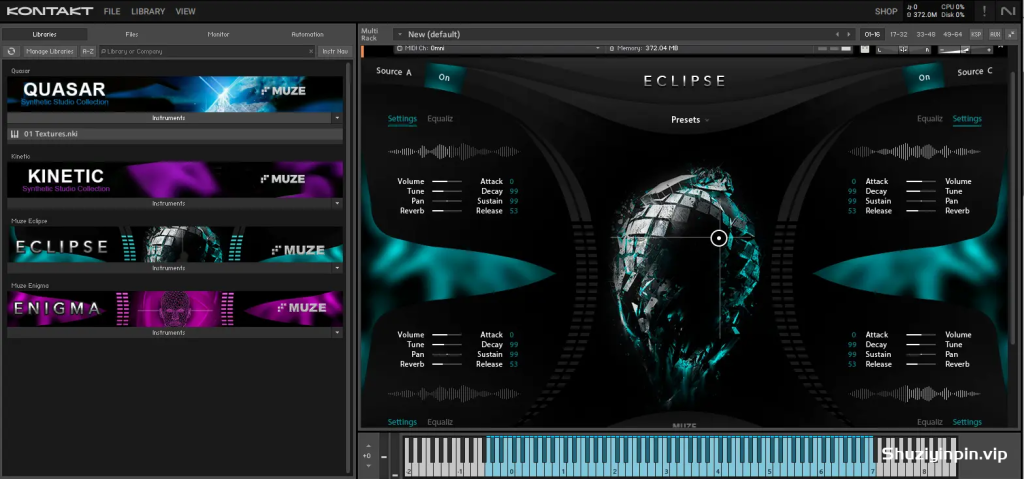
Task: Click the lower-right source waveform display
Action: (915, 393)
